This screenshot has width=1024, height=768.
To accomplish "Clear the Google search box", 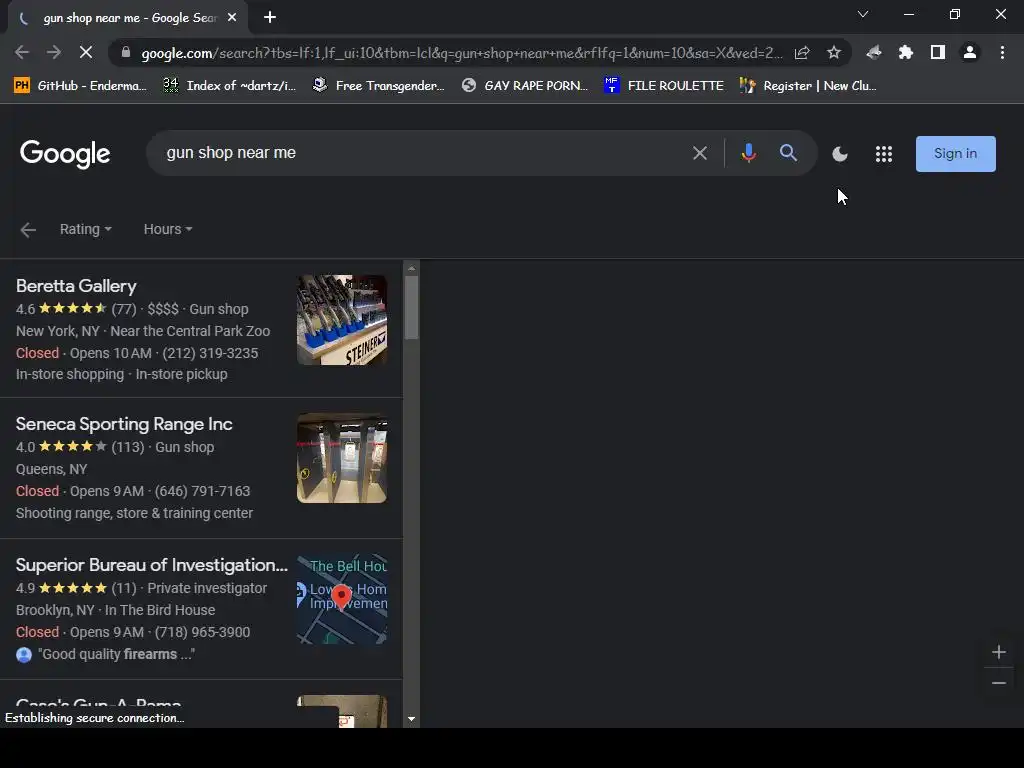I will point(699,153).
